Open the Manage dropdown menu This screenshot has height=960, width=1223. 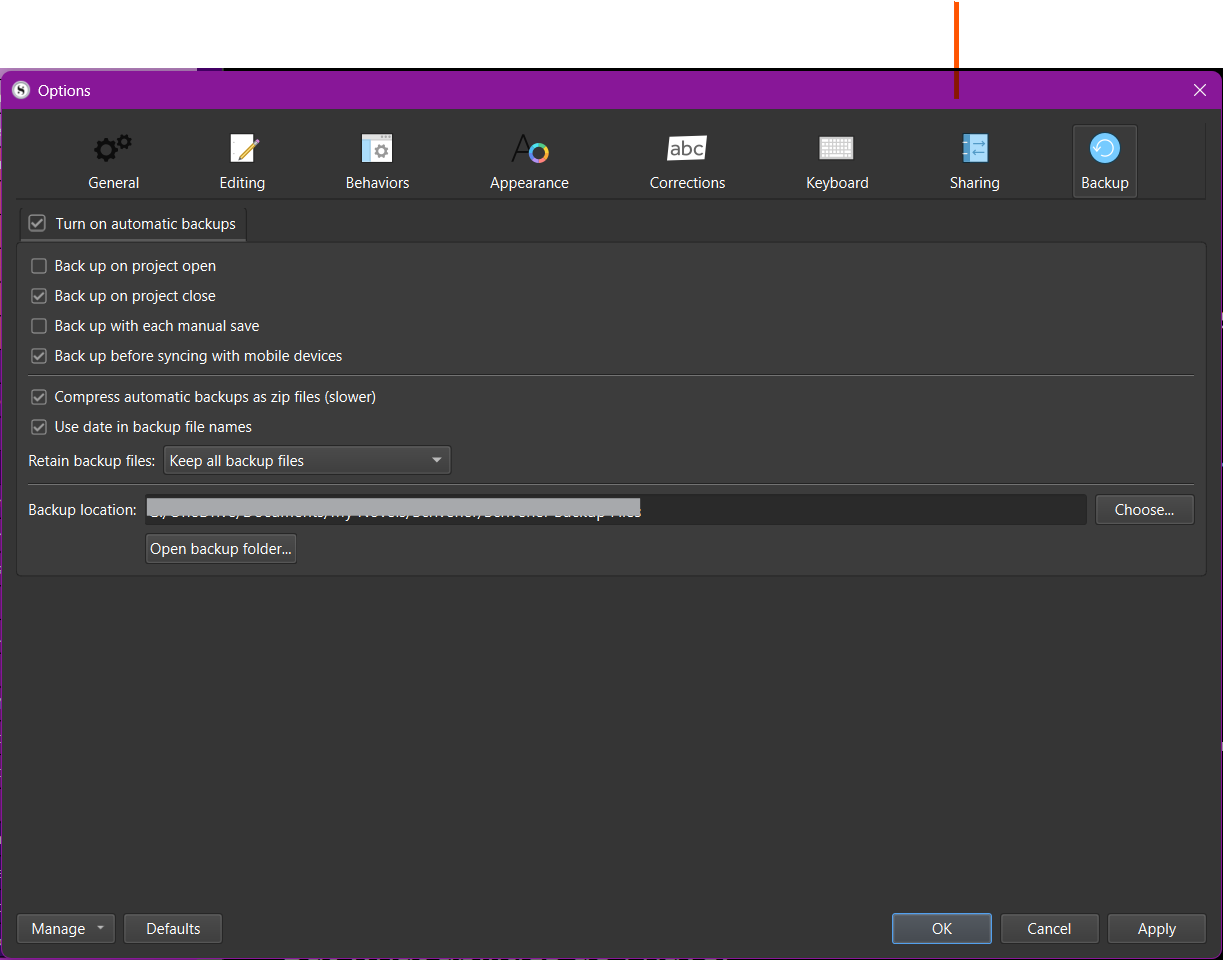click(66, 929)
